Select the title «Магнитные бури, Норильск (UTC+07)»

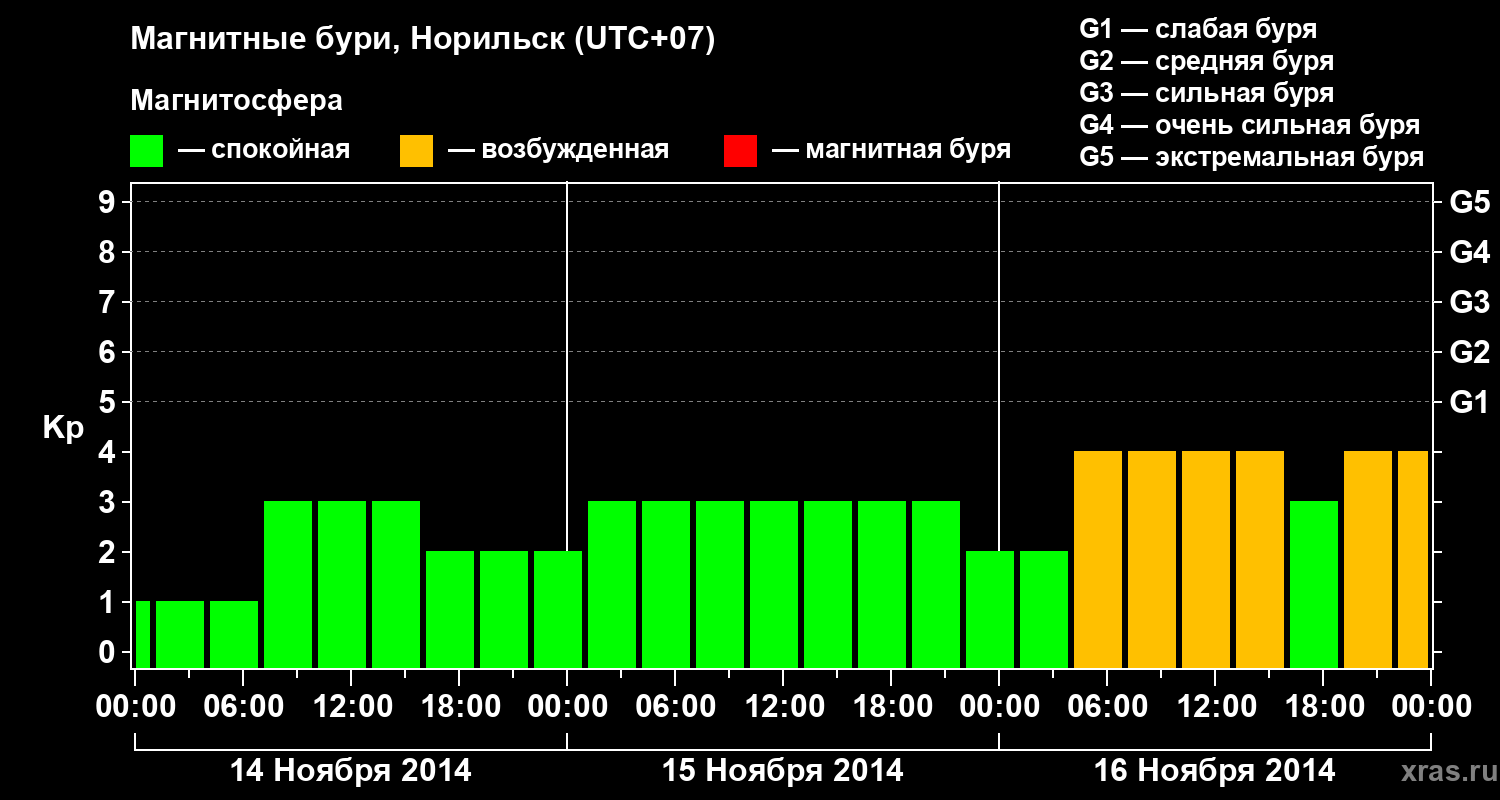point(423,41)
